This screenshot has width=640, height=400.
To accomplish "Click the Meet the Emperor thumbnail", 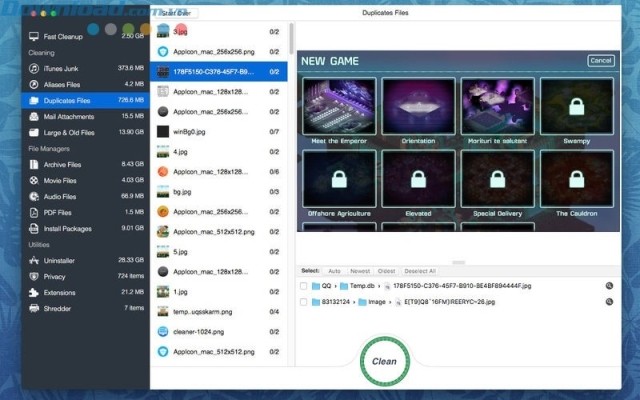I will [339, 106].
